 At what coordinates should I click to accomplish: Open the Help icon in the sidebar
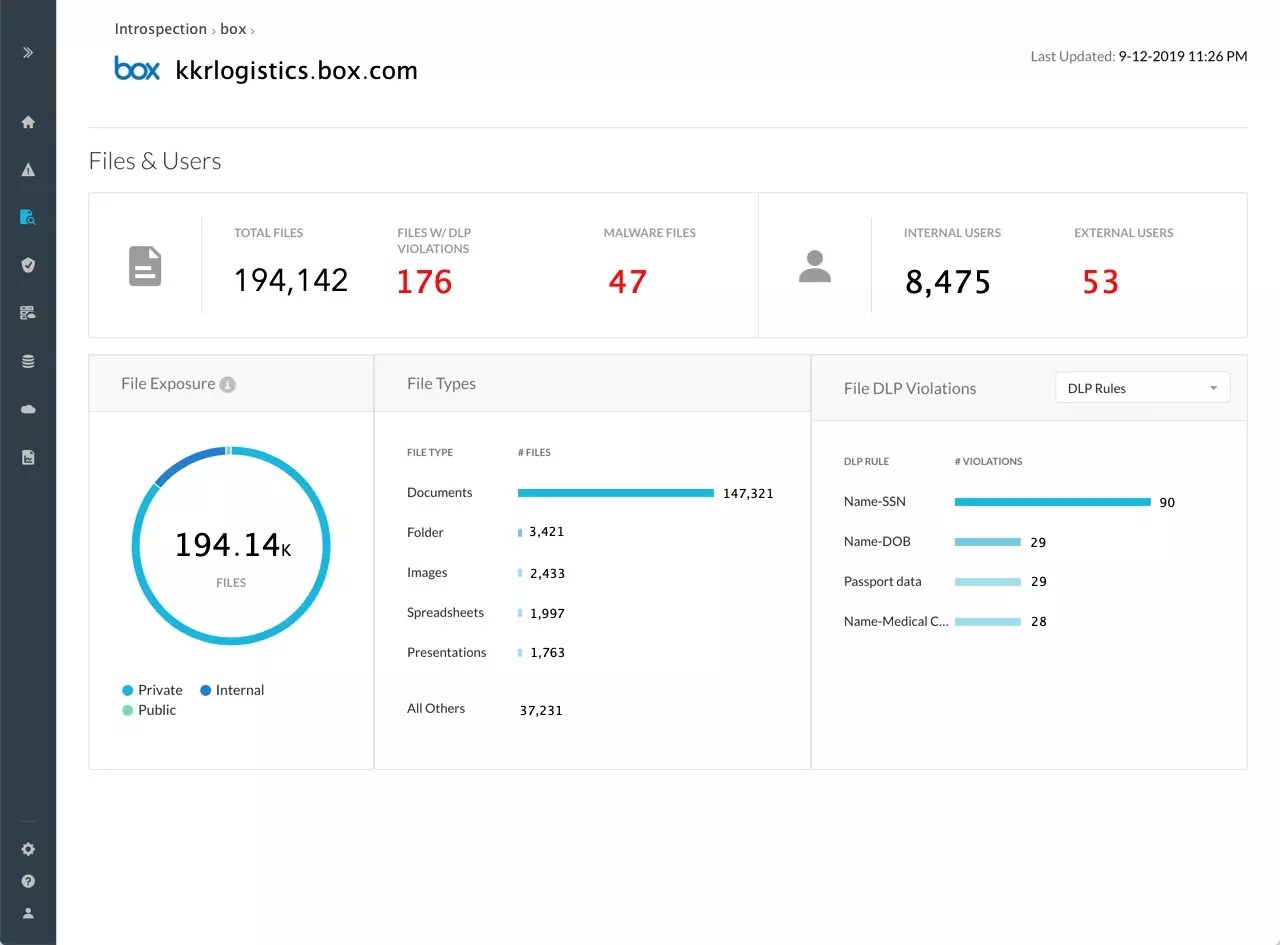(28, 881)
